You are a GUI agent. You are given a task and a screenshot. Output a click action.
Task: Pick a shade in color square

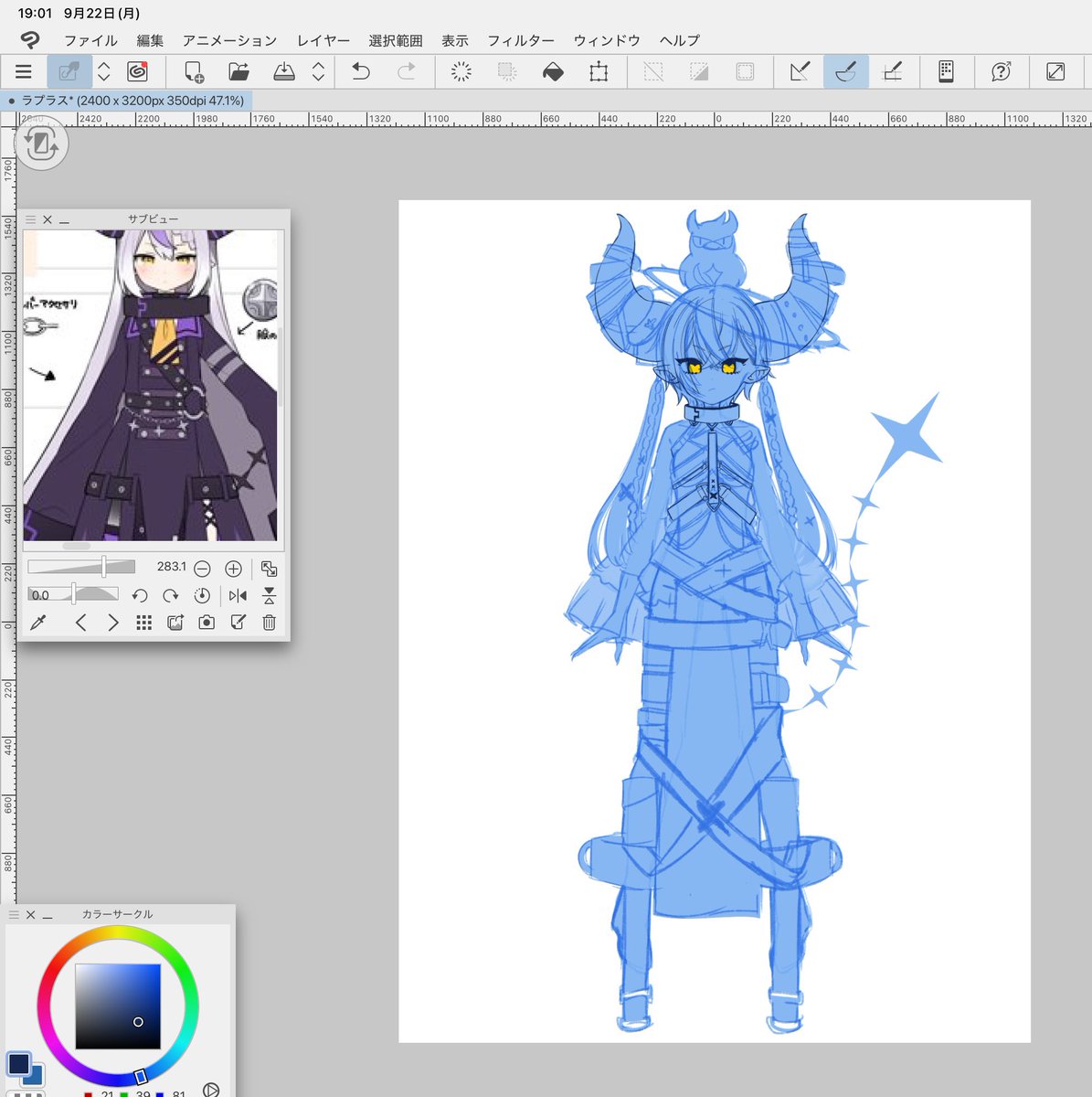click(x=118, y=1006)
